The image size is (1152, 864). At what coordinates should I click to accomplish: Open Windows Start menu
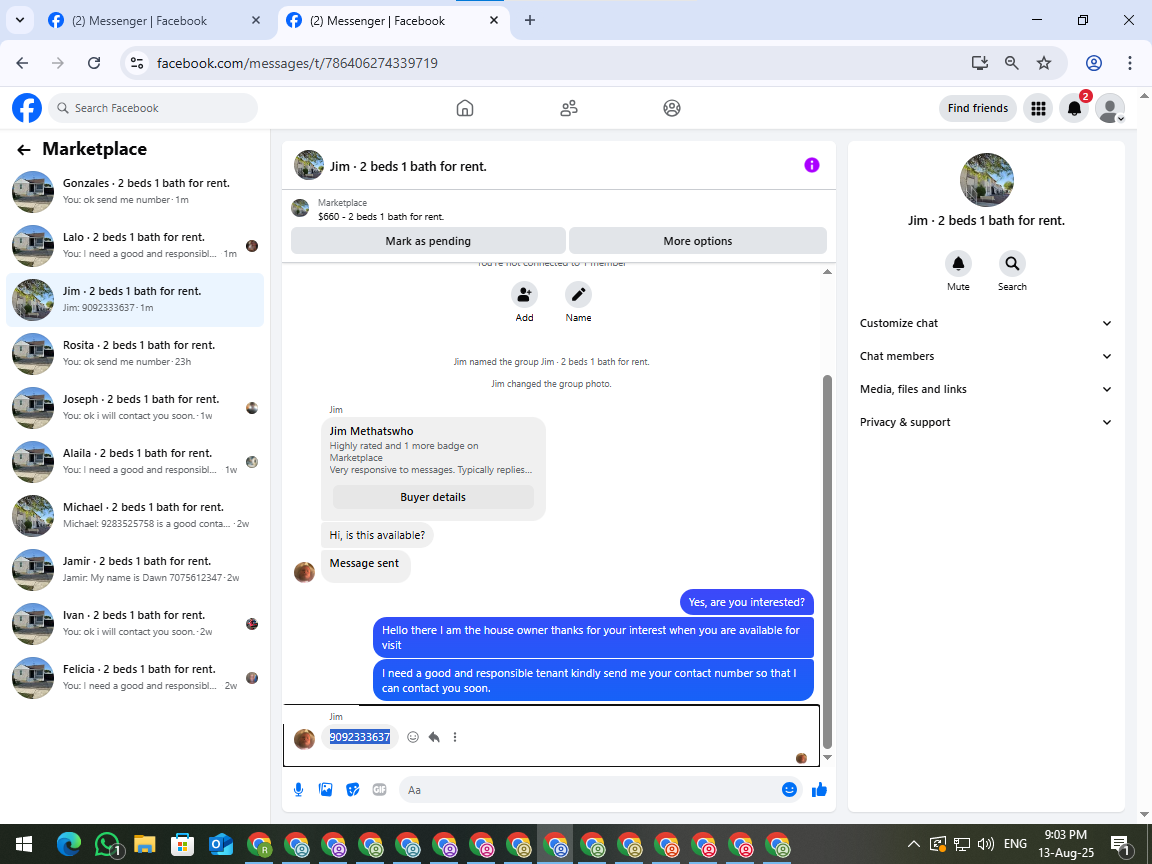click(24, 844)
